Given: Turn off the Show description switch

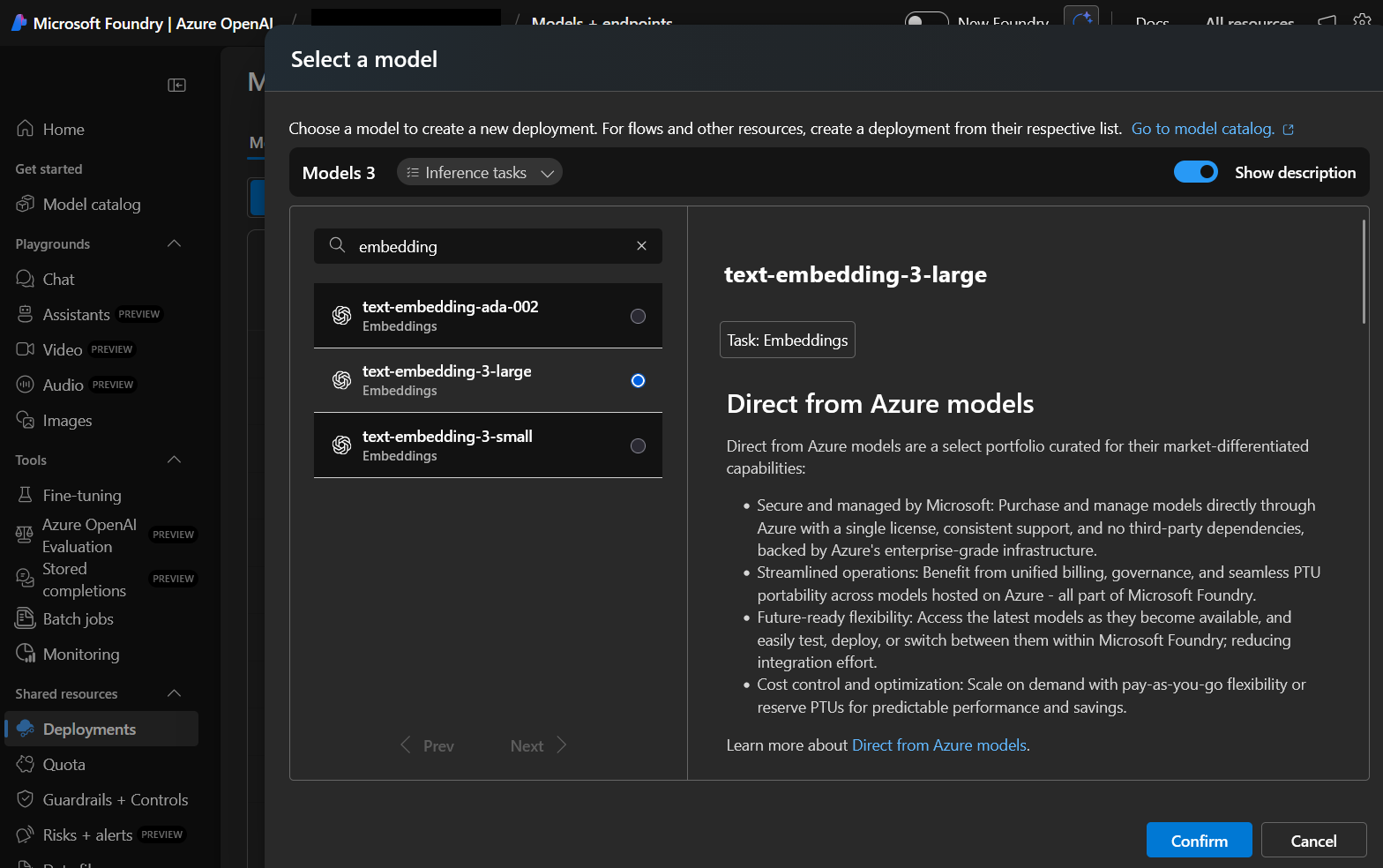Looking at the screenshot, I should [1196, 172].
